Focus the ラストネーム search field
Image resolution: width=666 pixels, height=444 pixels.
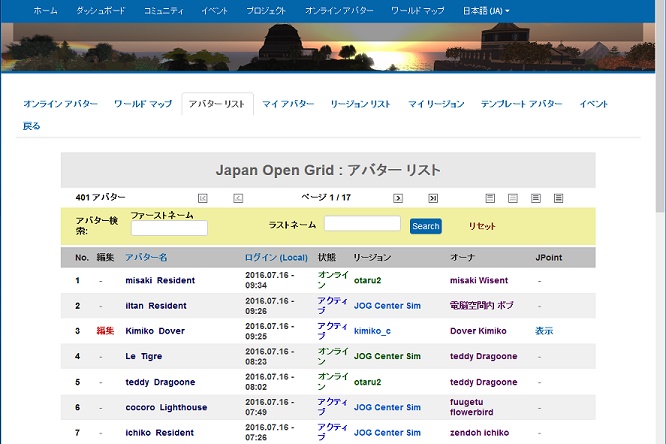click(x=362, y=223)
